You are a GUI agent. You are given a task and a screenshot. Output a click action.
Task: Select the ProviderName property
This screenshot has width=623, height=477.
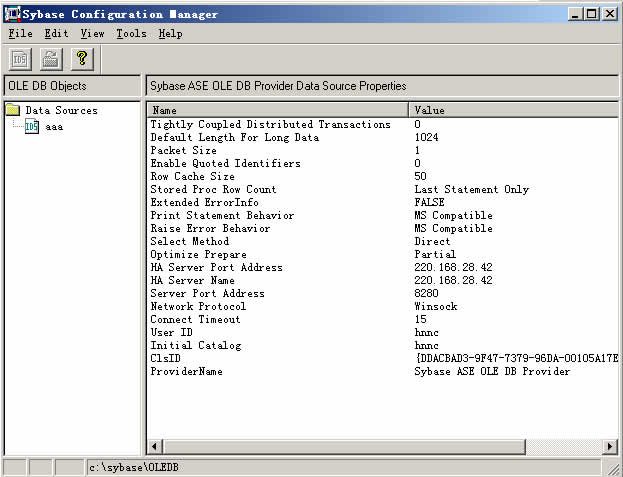(x=186, y=372)
